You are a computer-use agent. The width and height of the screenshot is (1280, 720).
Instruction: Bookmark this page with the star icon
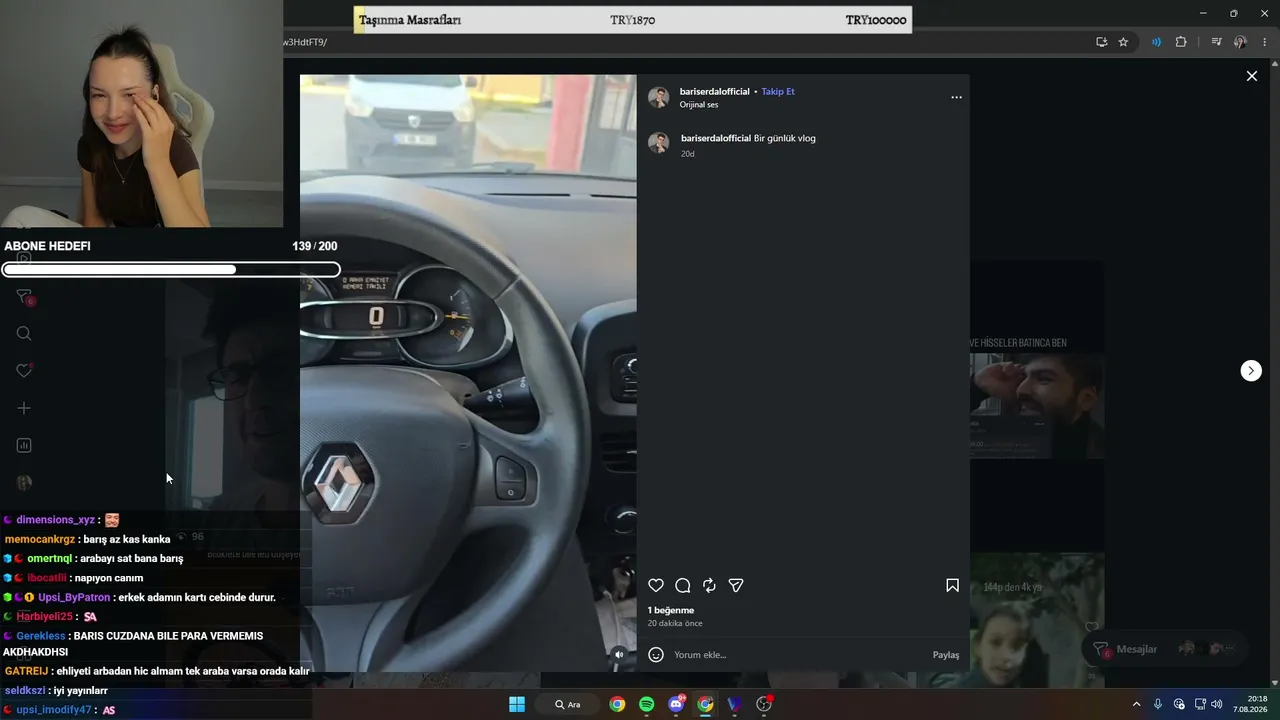click(x=1123, y=42)
